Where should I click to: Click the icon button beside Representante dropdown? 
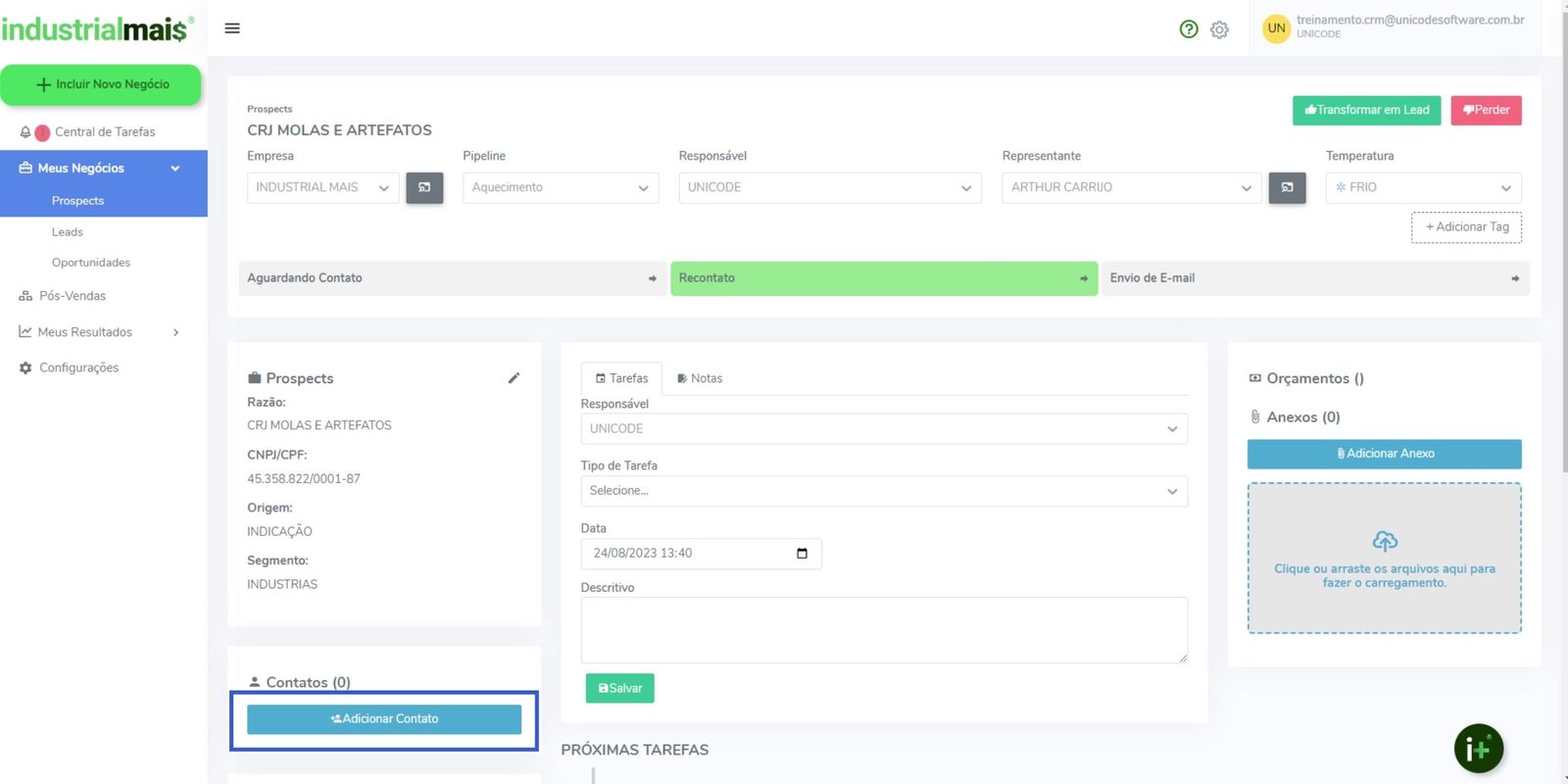tap(1287, 187)
